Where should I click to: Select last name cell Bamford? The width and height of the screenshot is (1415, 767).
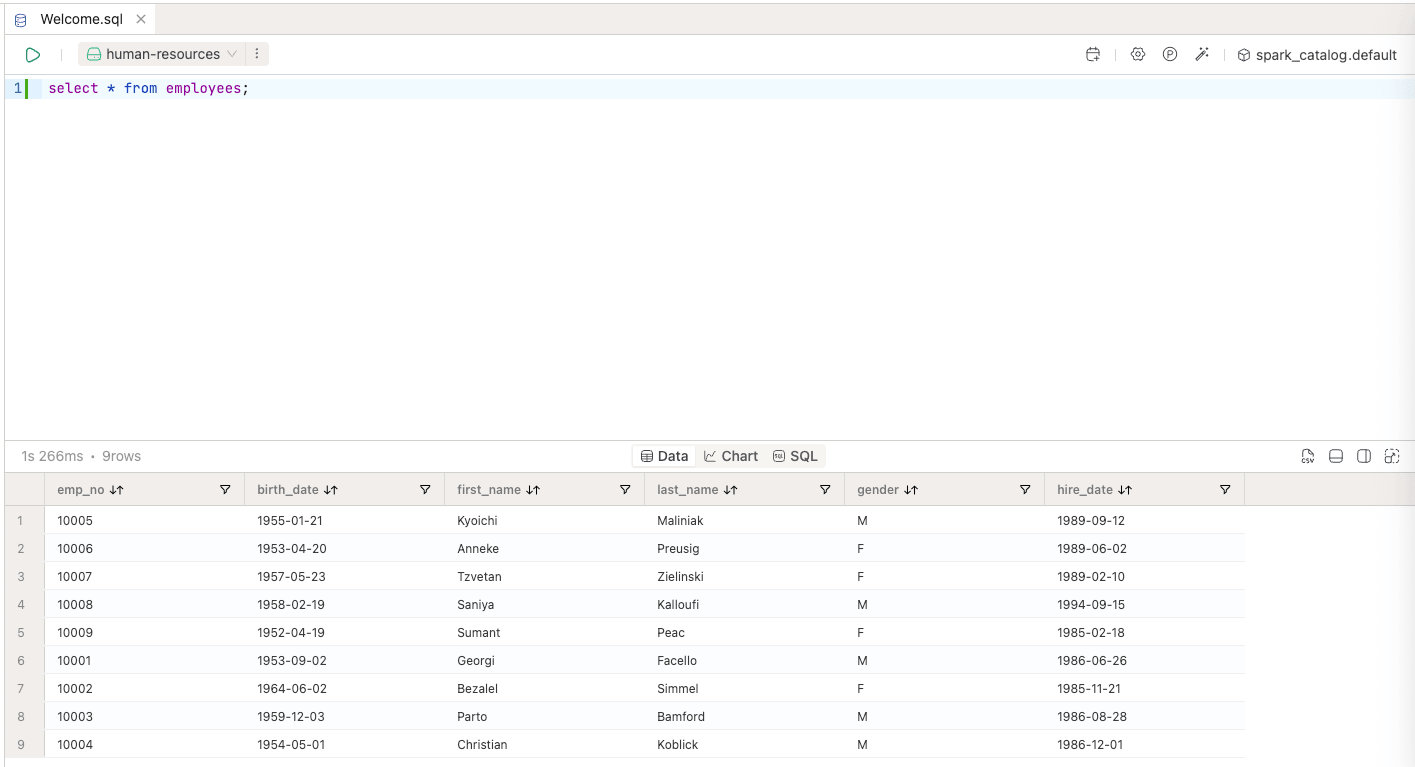click(744, 717)
